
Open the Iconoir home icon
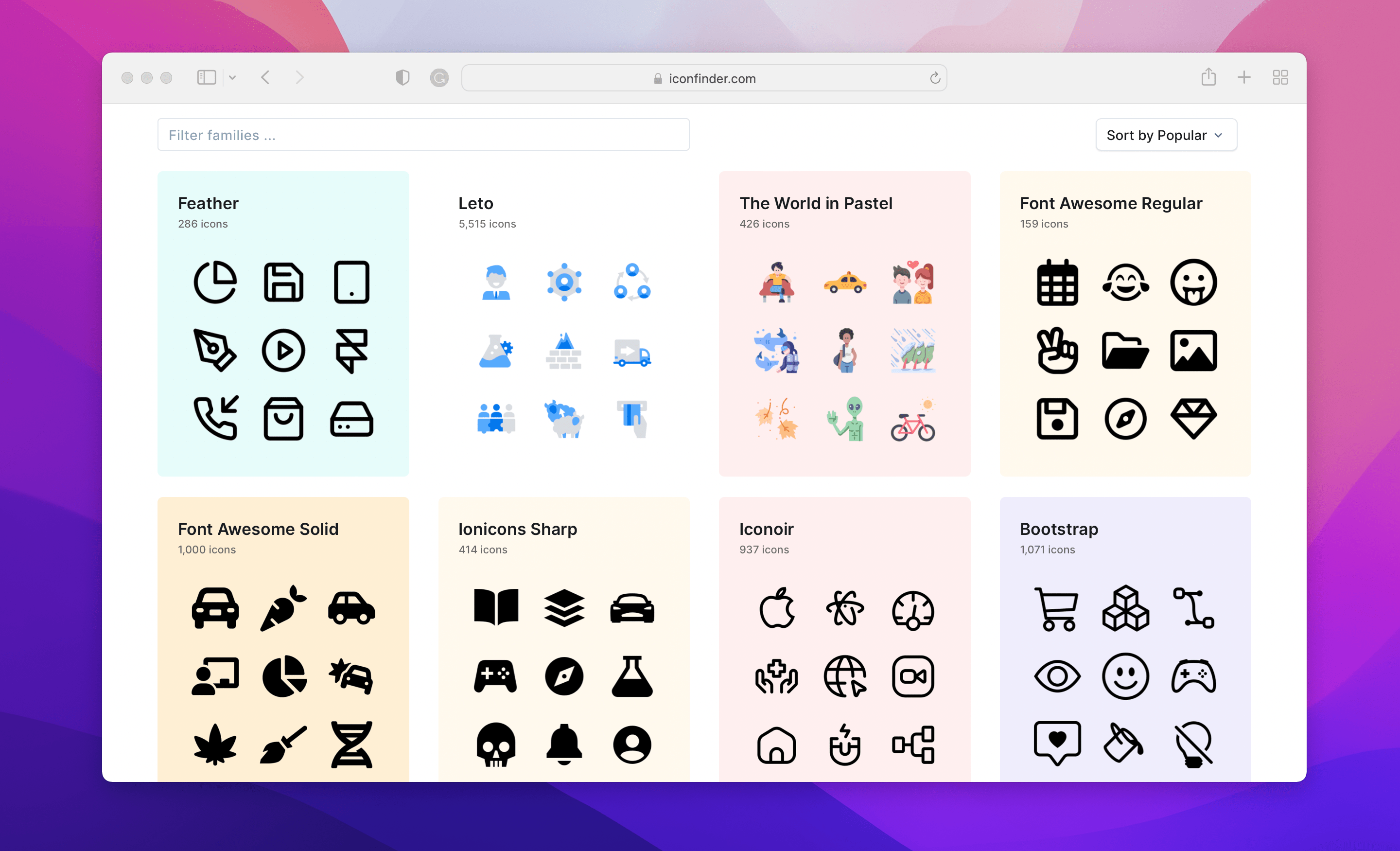[777, 745]
